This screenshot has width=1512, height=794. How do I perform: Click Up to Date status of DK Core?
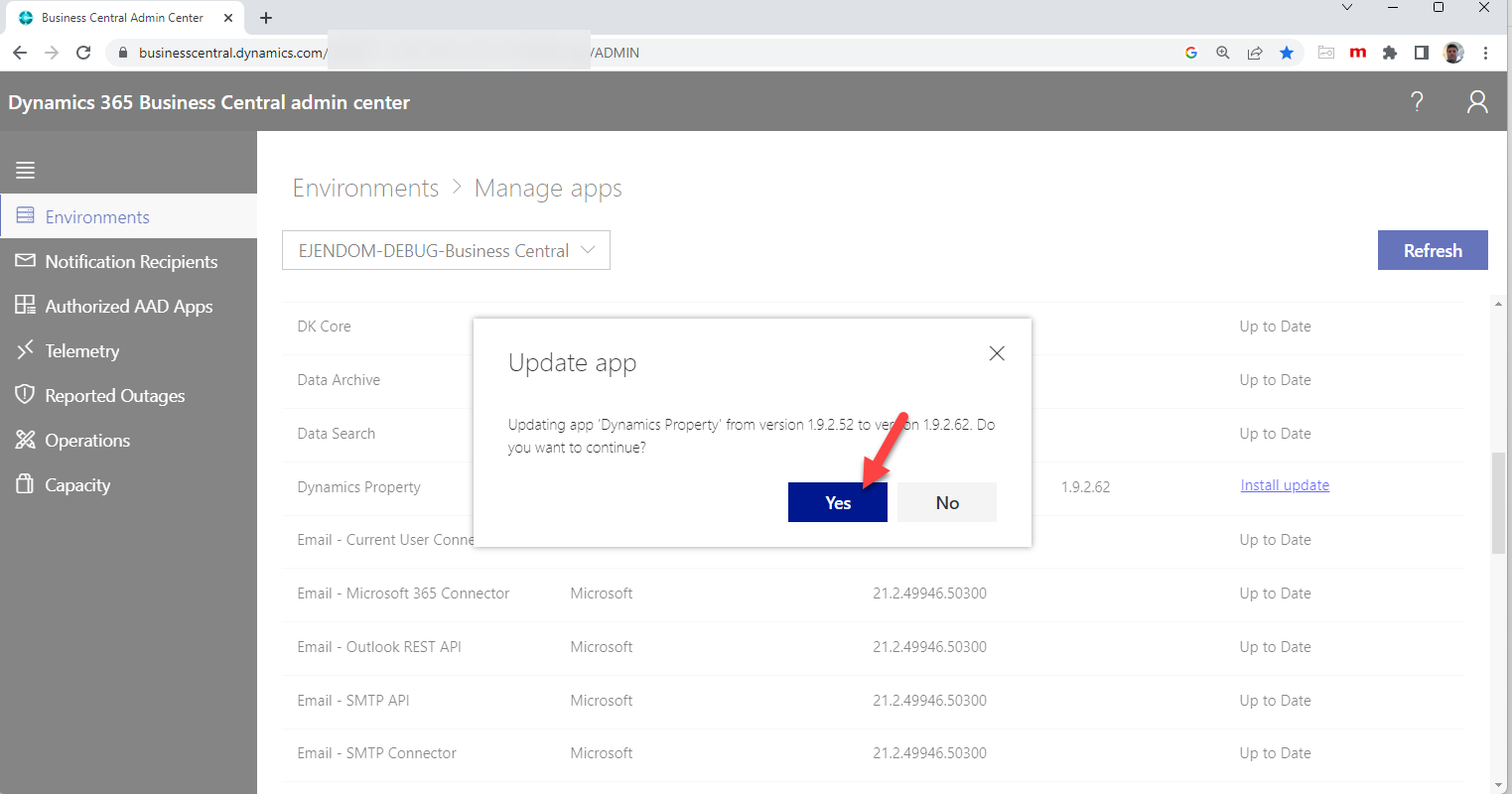pos(1275,327)
